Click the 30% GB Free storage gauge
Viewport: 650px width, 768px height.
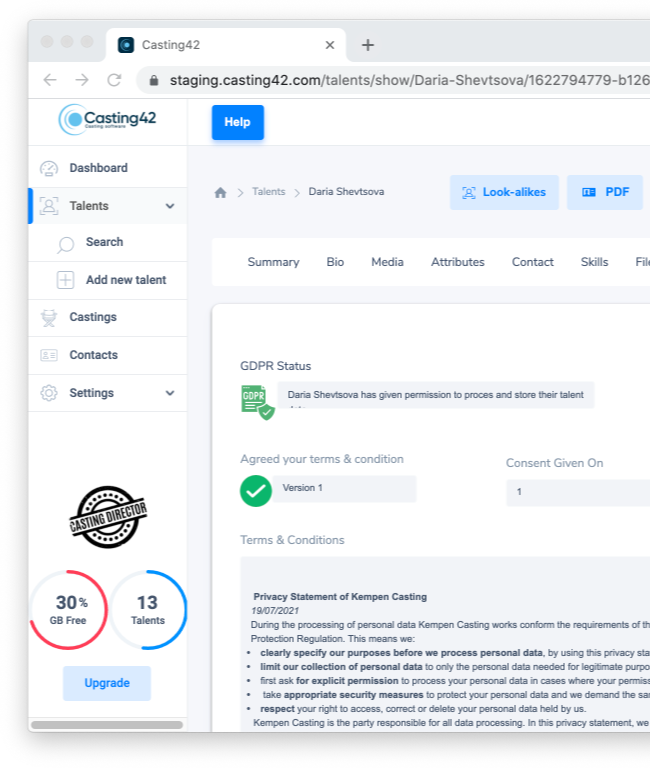69,610
